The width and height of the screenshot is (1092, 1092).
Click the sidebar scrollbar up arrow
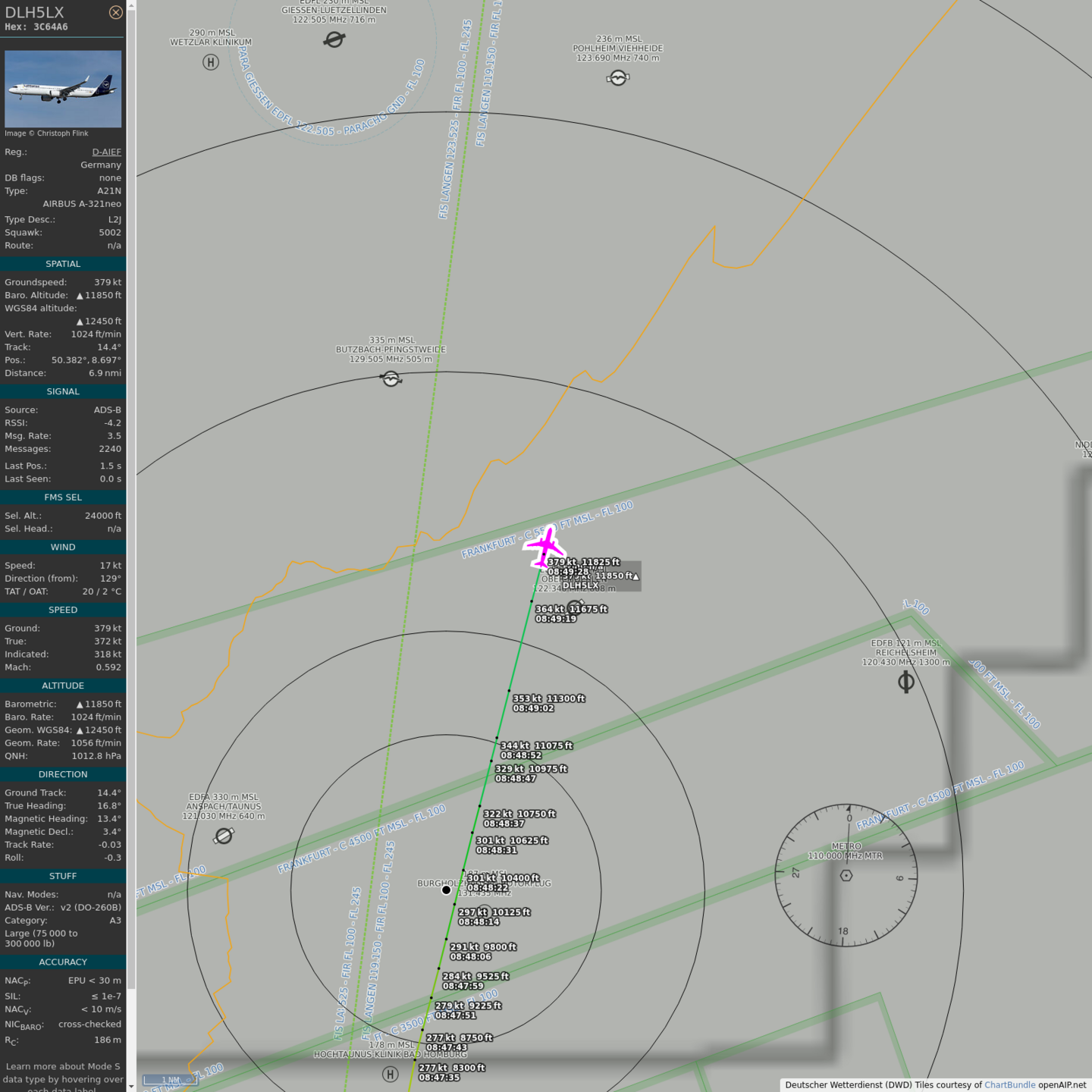(x=131, y=5)
